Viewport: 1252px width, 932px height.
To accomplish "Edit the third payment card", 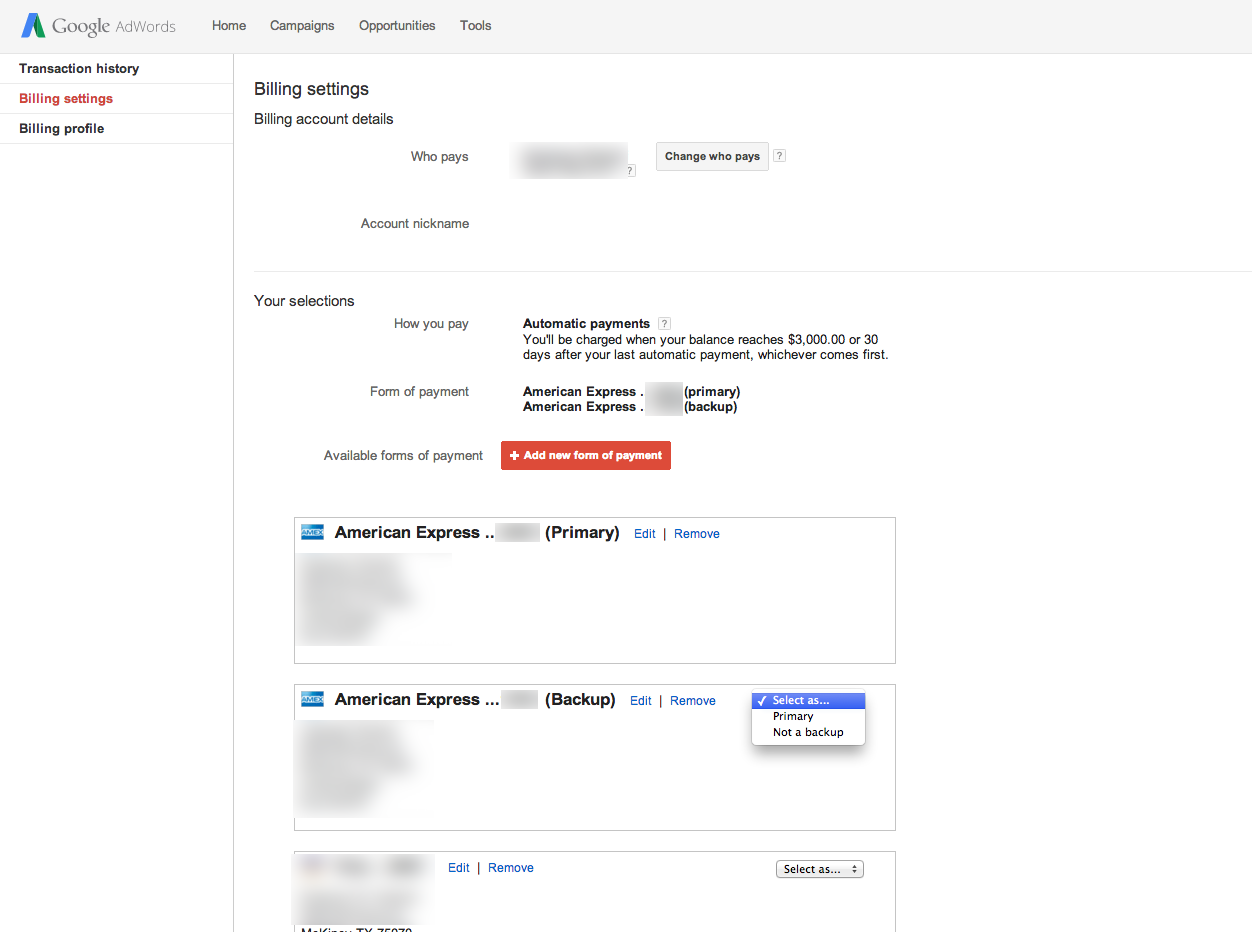I will 459,868.
